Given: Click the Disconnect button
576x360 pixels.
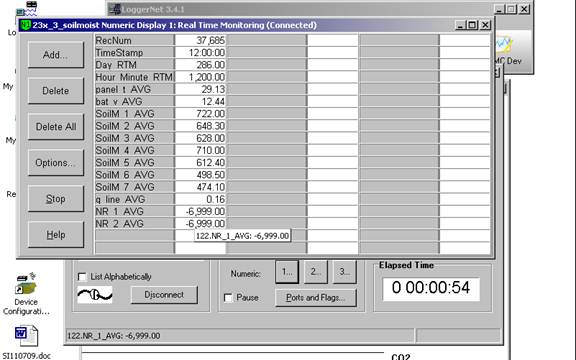Looking at the screenshot, I should [x=164, y=295].
